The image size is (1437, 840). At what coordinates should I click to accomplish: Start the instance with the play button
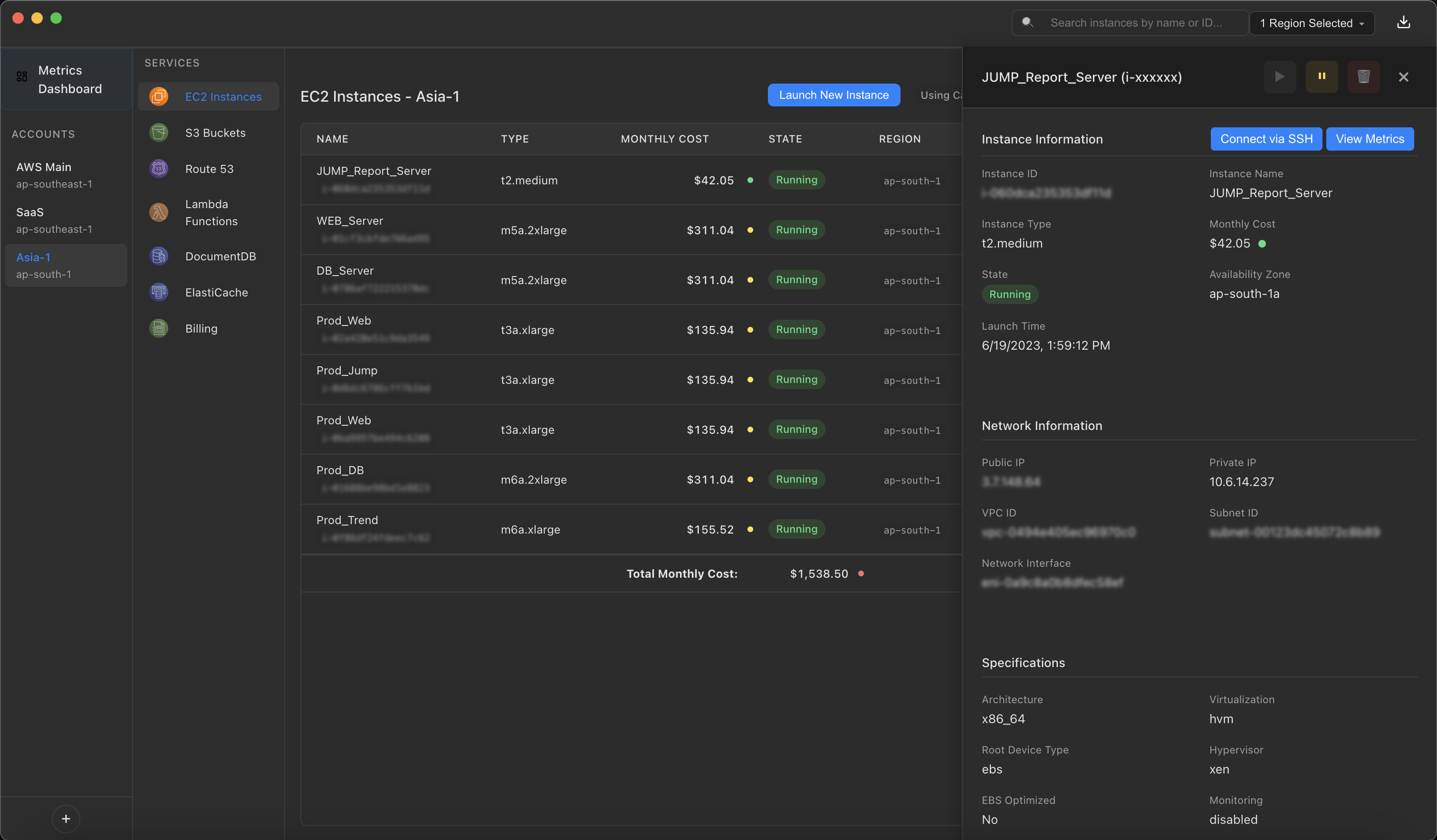click(1280, 76)
